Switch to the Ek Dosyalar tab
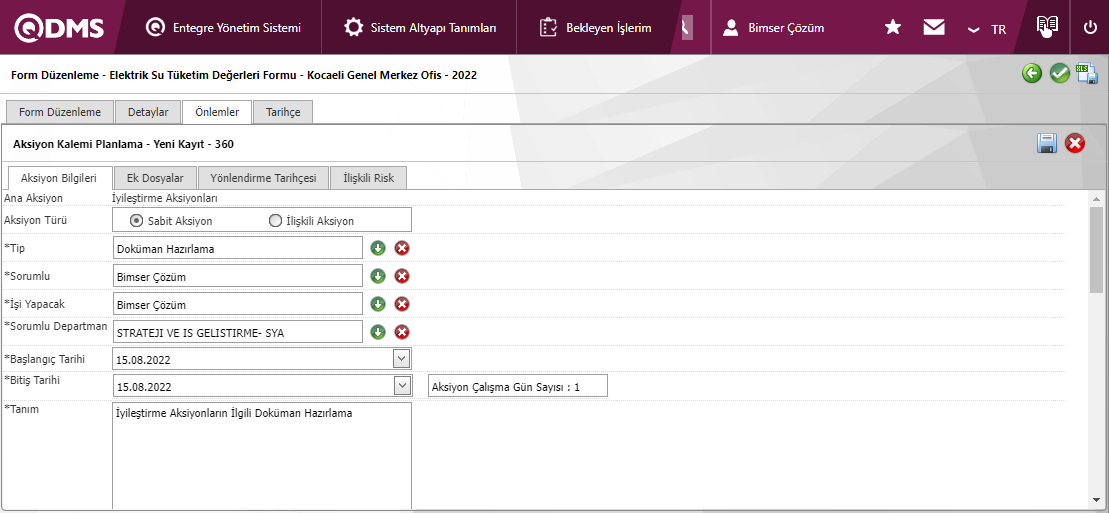The width and height of the screenshot is (1109, 513). click(x=155, y=178)
